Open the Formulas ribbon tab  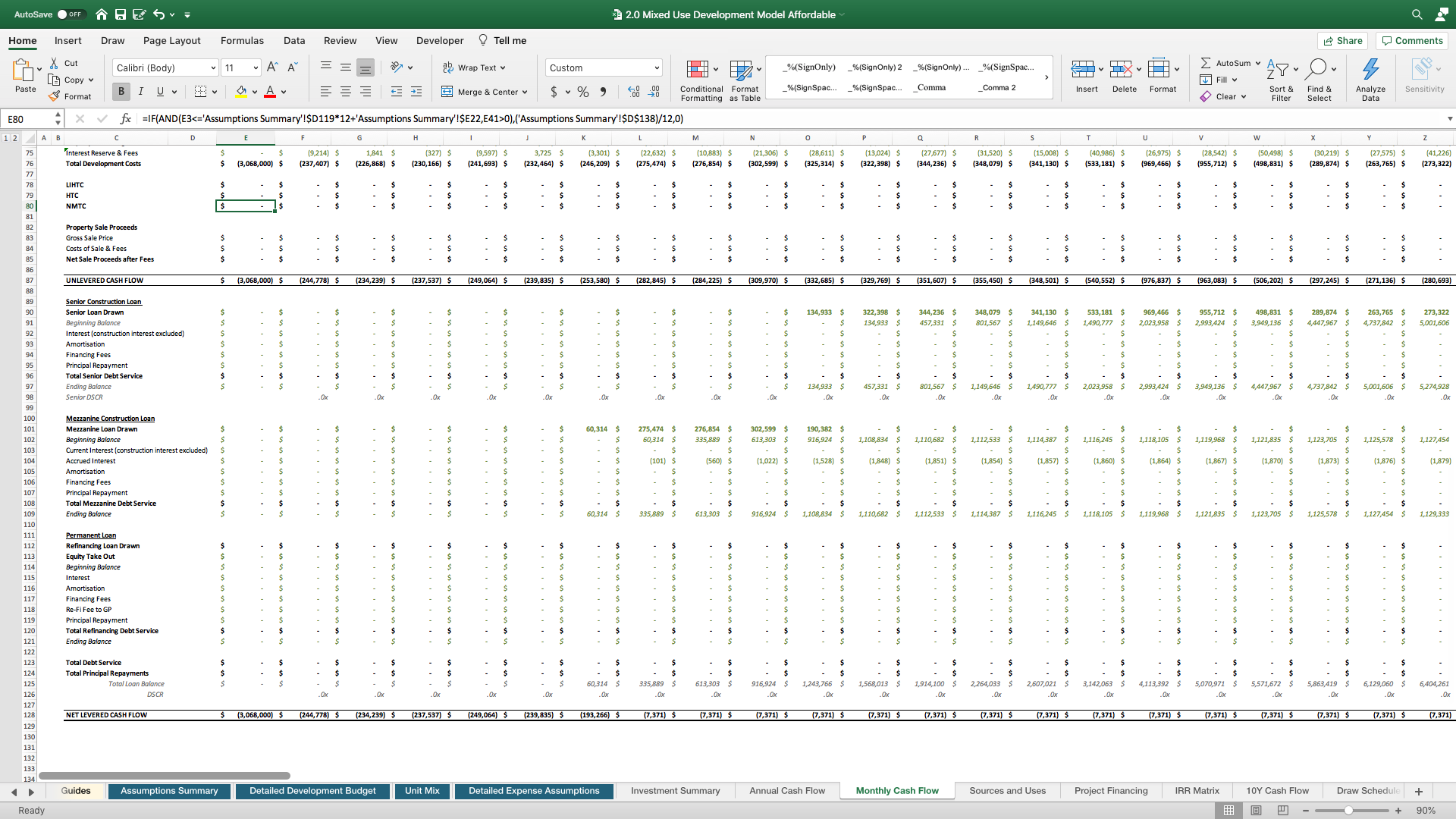[x=242, y=40]
